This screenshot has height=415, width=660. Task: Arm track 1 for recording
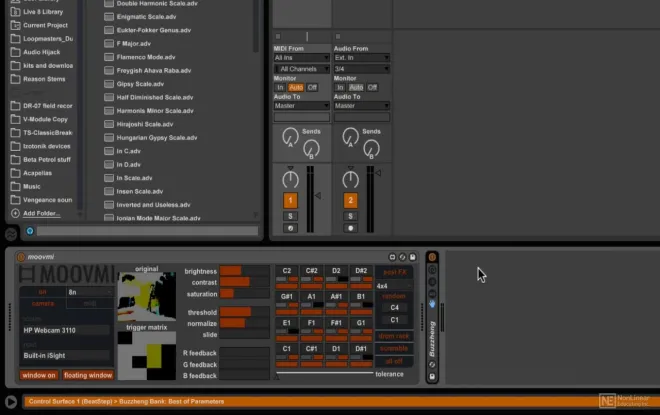pyautogui.click(x=290, y=228)
